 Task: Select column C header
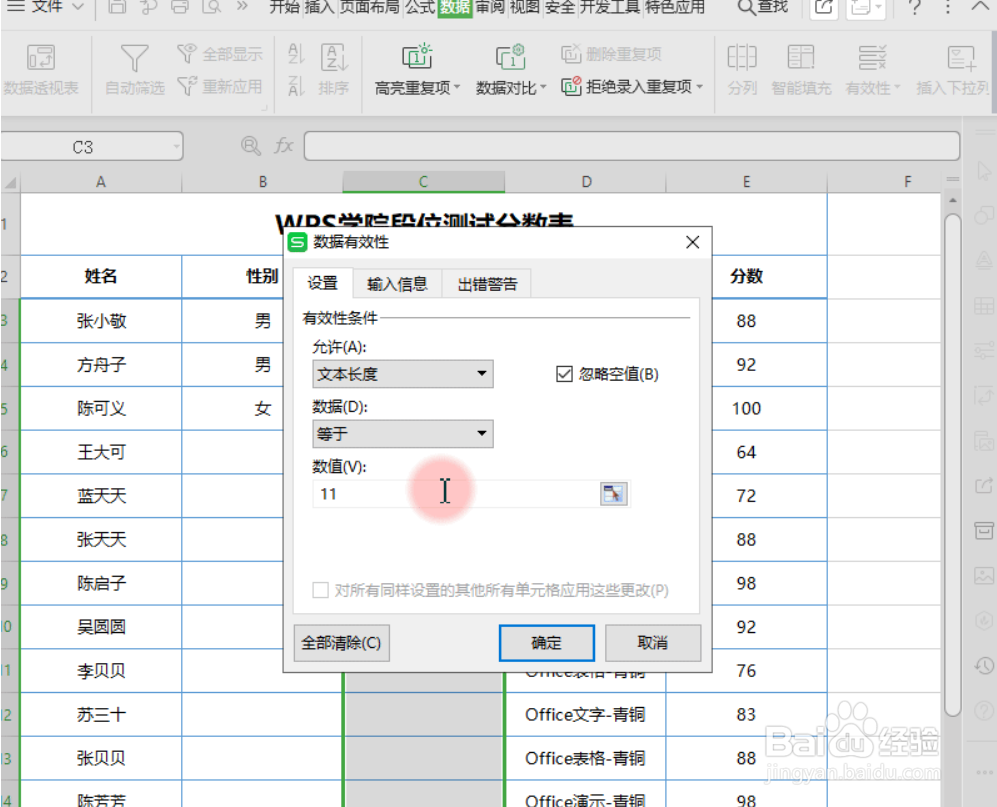click(423, 182)
